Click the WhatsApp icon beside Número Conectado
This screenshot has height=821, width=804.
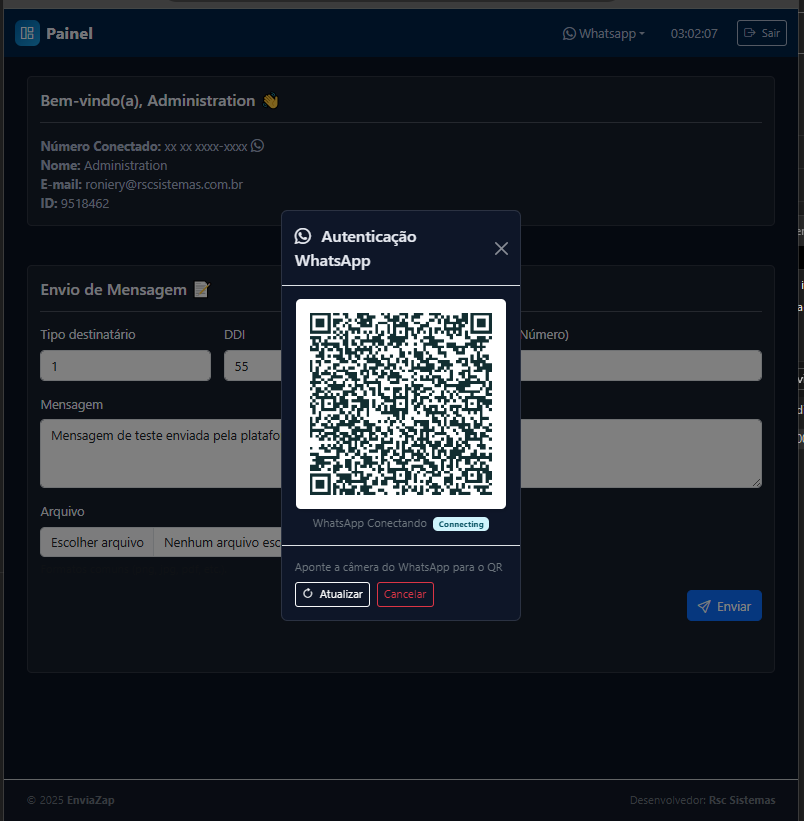pos(258,146)
